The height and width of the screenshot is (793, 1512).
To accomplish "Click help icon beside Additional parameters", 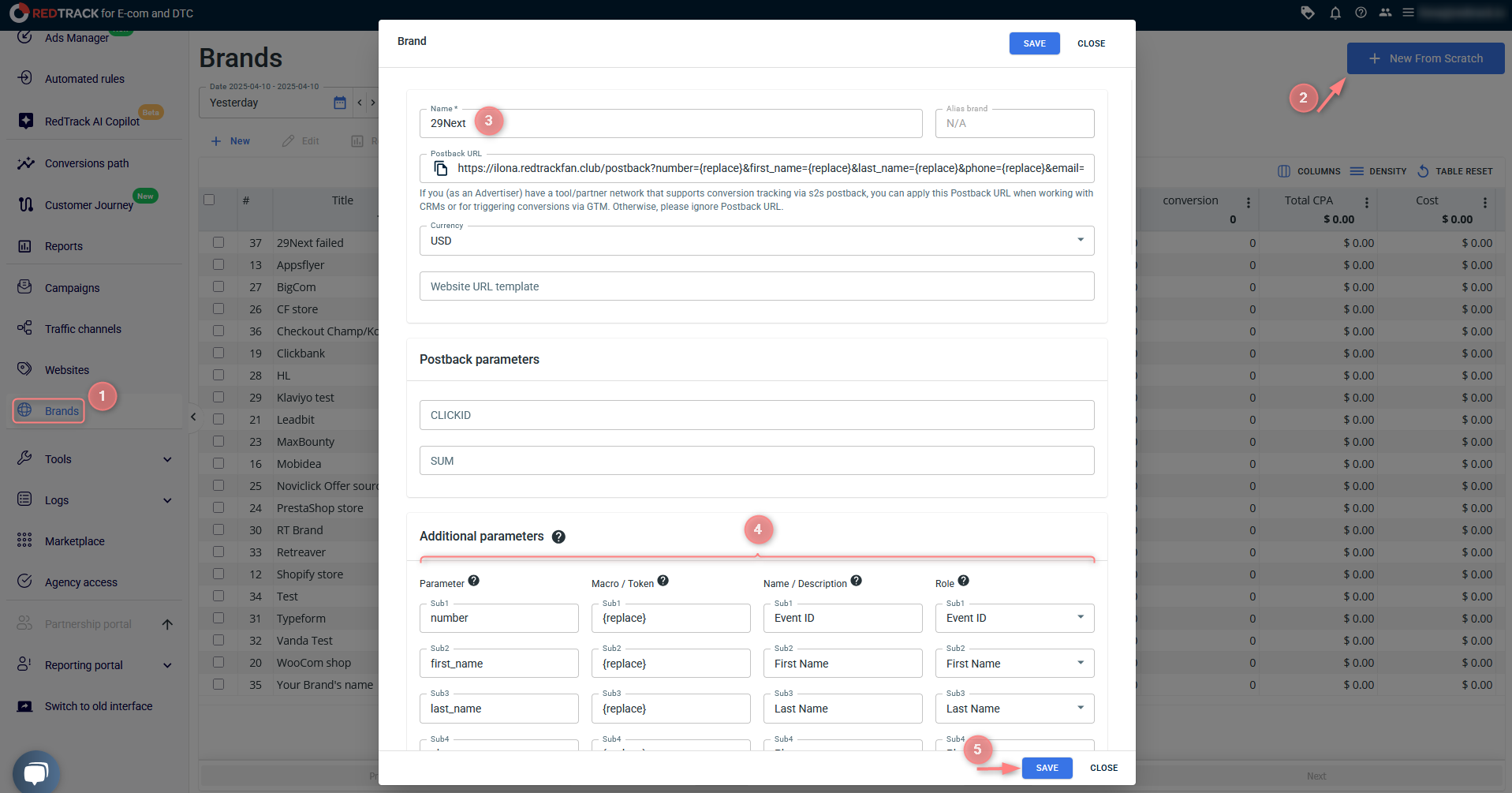I will (558, 537).
